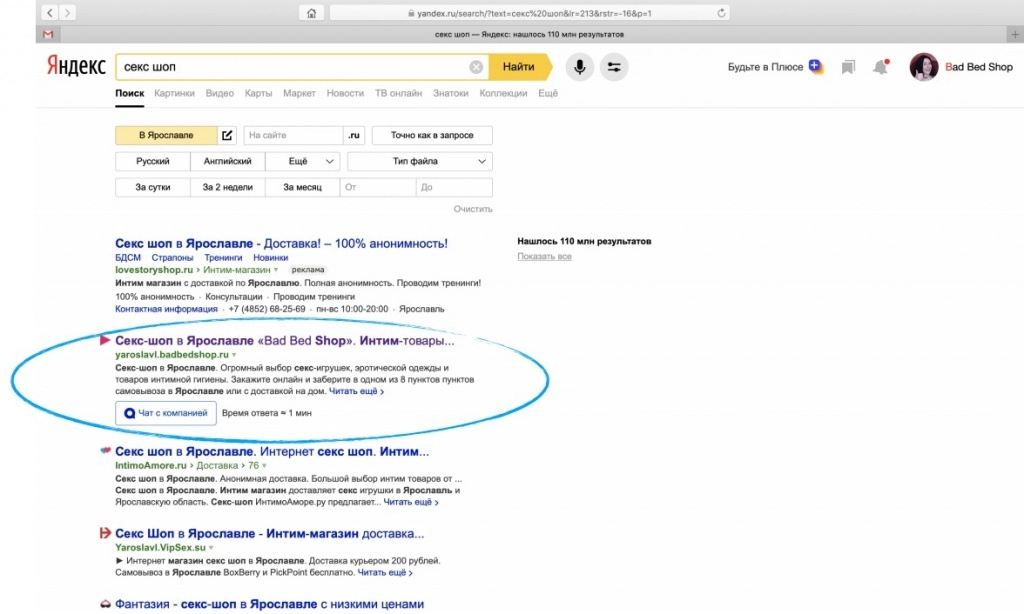Click the До date input field

pos(454,187)
